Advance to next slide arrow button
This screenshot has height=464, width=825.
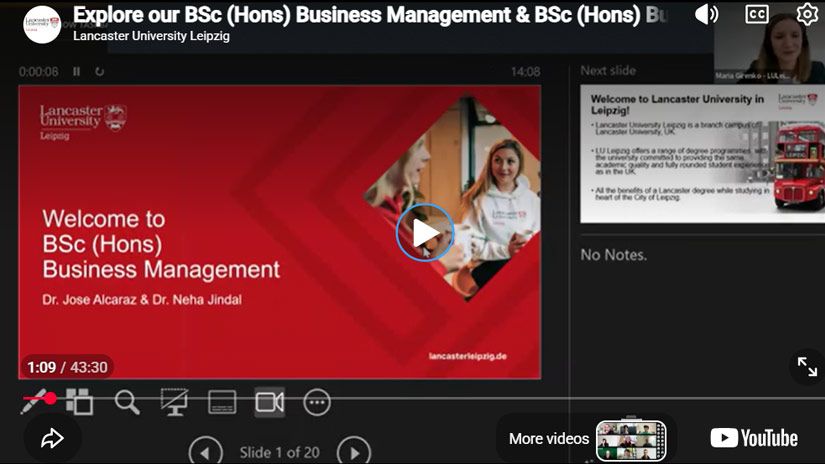pyautogui.click(x=354, y=452)
